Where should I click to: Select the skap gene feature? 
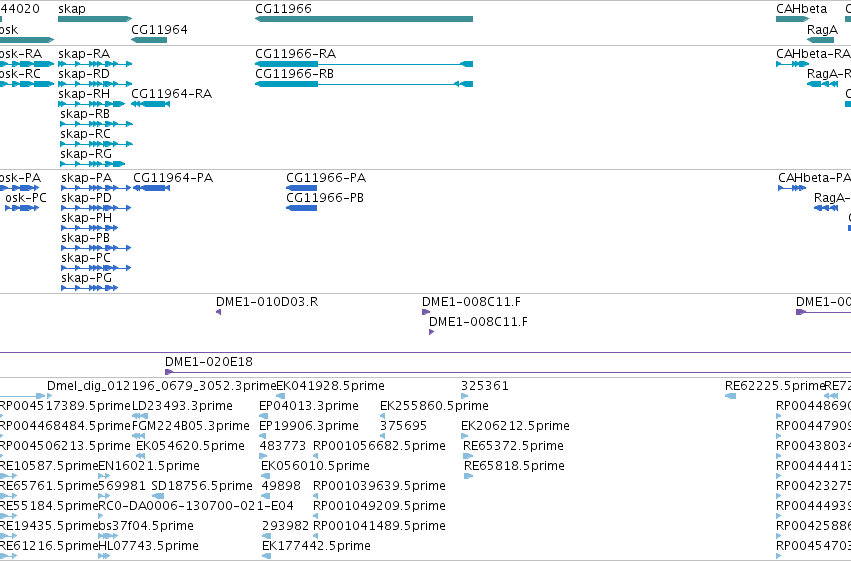pyautogui.click(x=95, y=19)
